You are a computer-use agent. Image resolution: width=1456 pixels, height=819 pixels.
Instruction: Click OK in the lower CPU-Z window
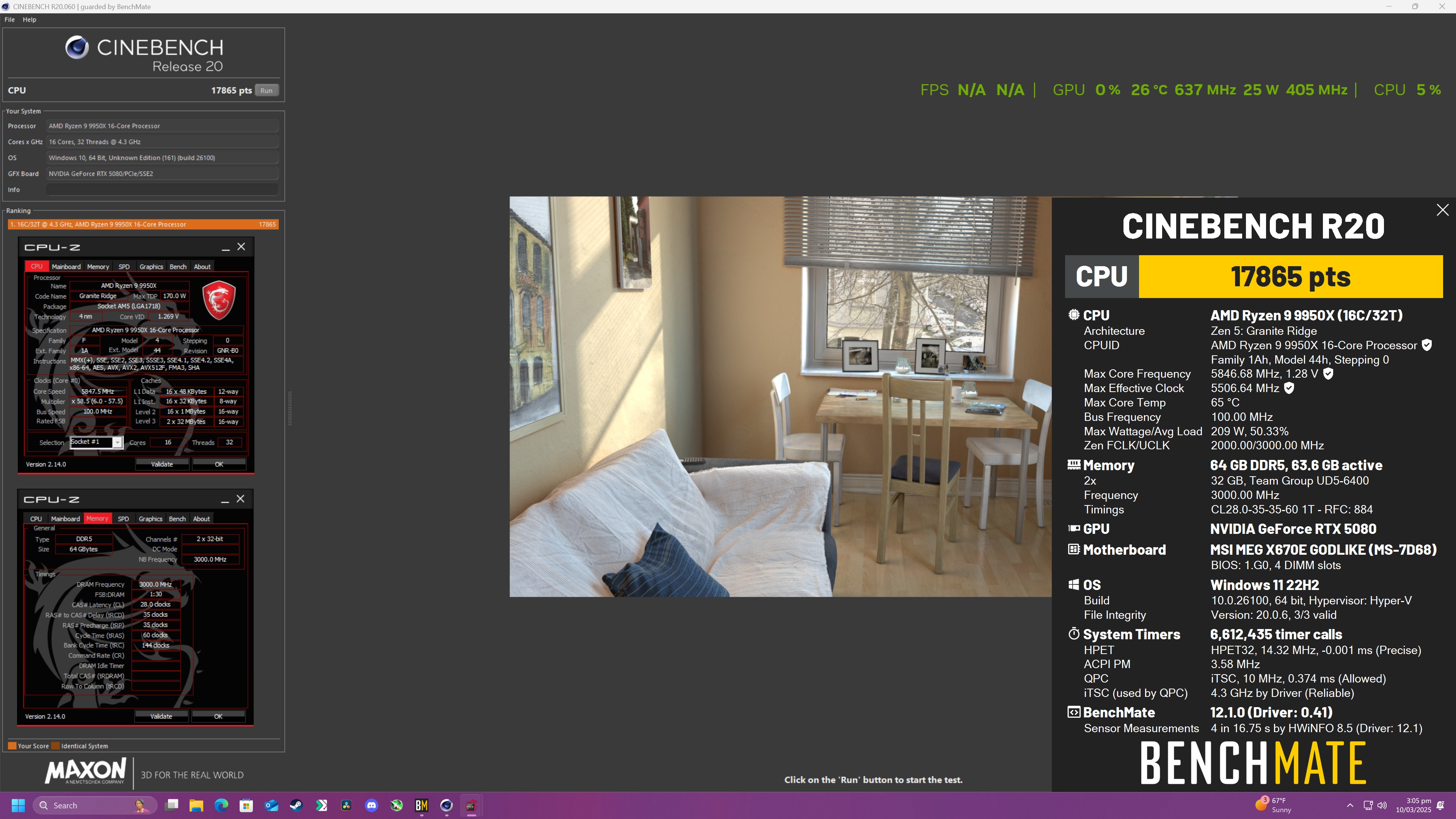click(x=218, y=716)
